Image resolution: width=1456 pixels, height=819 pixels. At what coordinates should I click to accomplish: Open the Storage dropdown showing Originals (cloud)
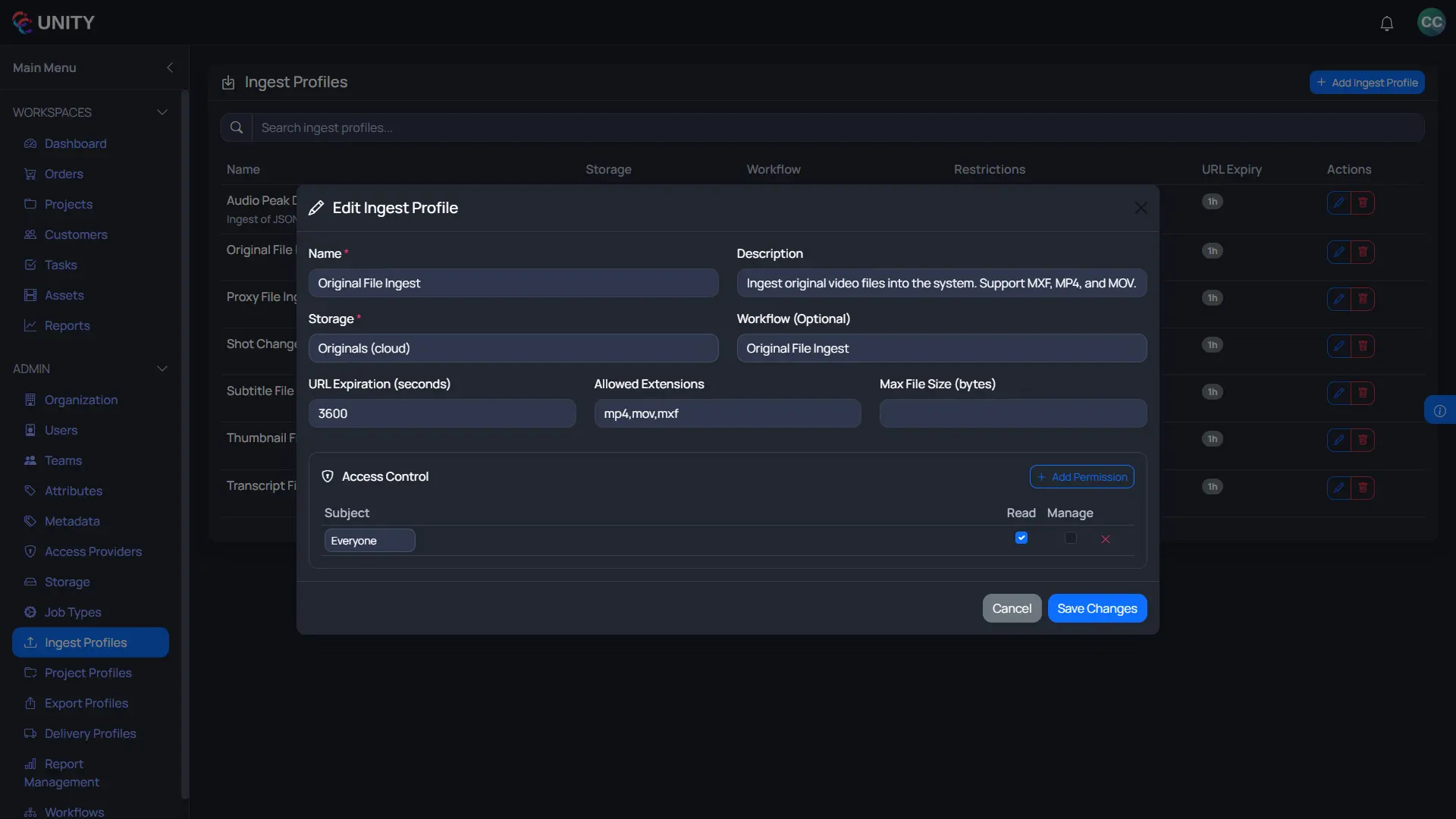(513, 348)
